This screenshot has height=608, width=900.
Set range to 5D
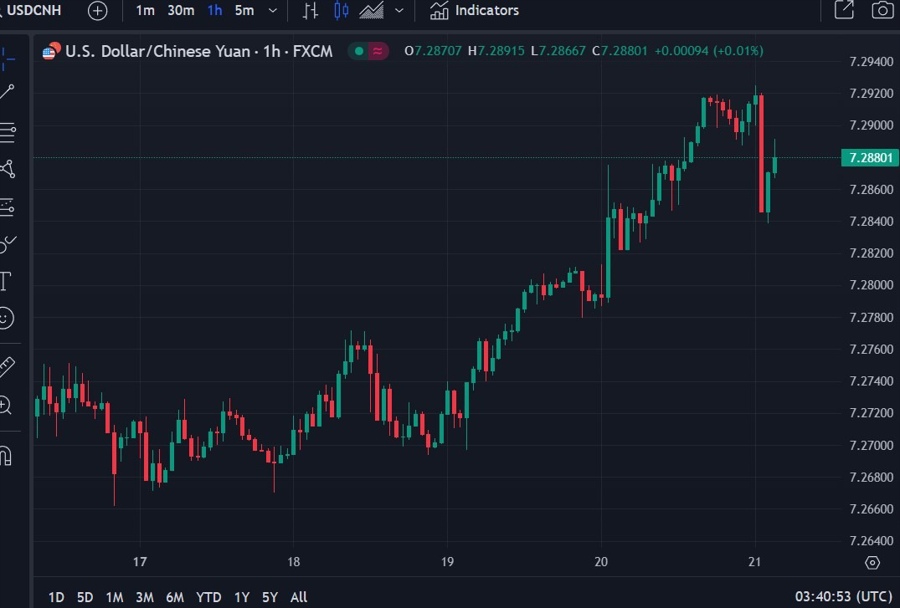[85, 597]
